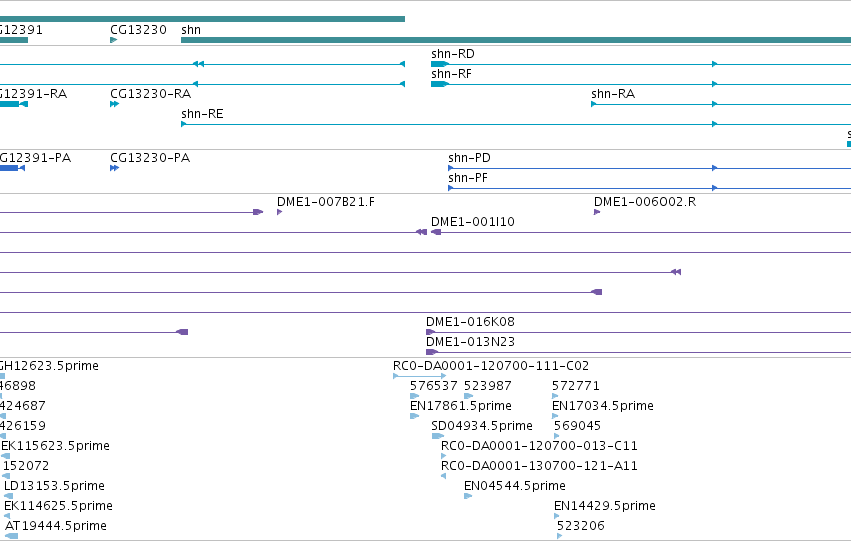Click the CG13230 gene arrow marker
The image size is (851, 541).
click(x=113, y=40)
